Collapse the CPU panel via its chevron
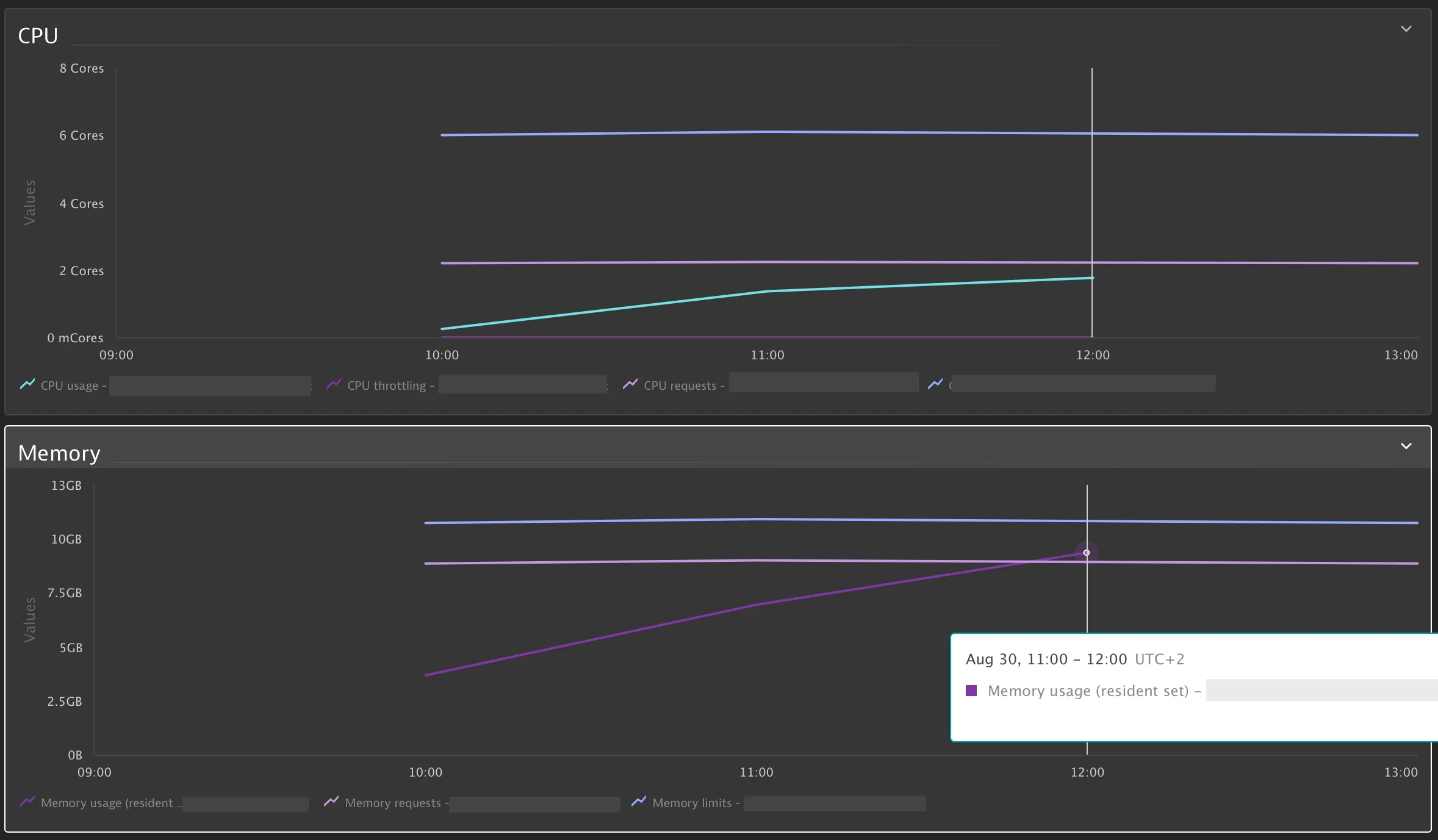The image size is (1438, 840). pyautogui.click(x=1406, y=28)
